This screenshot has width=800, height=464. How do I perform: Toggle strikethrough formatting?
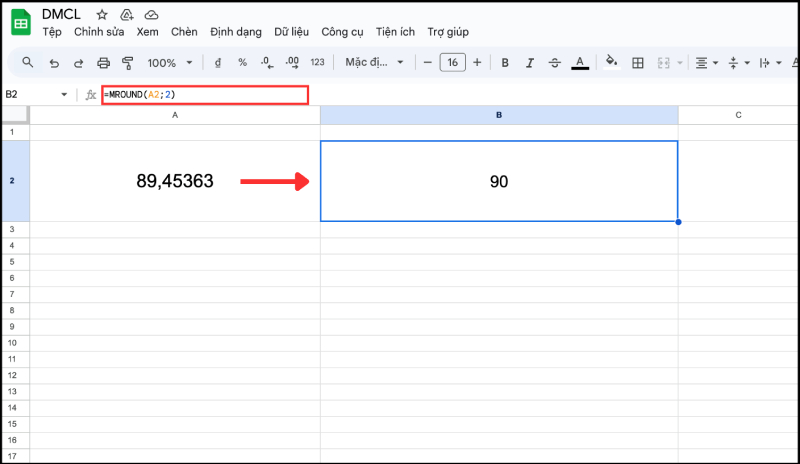(555, 63)
